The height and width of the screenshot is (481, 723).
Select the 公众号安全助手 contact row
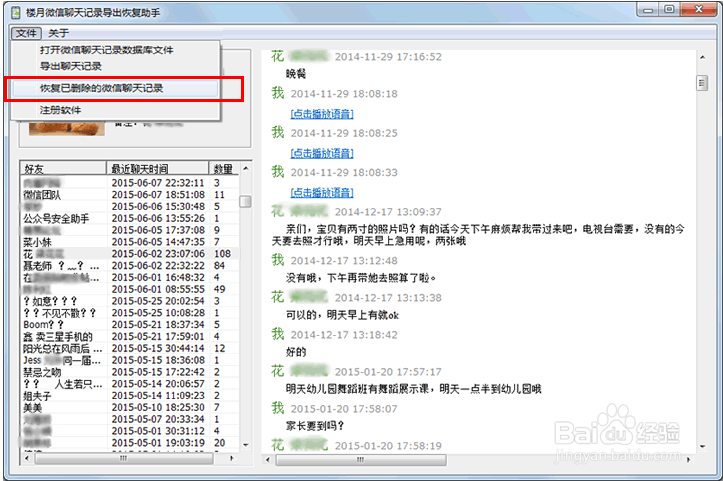click(x=130, y=219)
